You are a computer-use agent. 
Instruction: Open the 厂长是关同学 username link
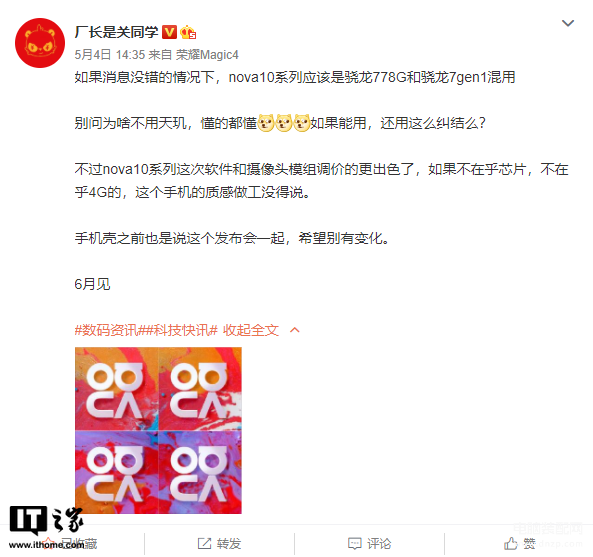click(116, 32)
